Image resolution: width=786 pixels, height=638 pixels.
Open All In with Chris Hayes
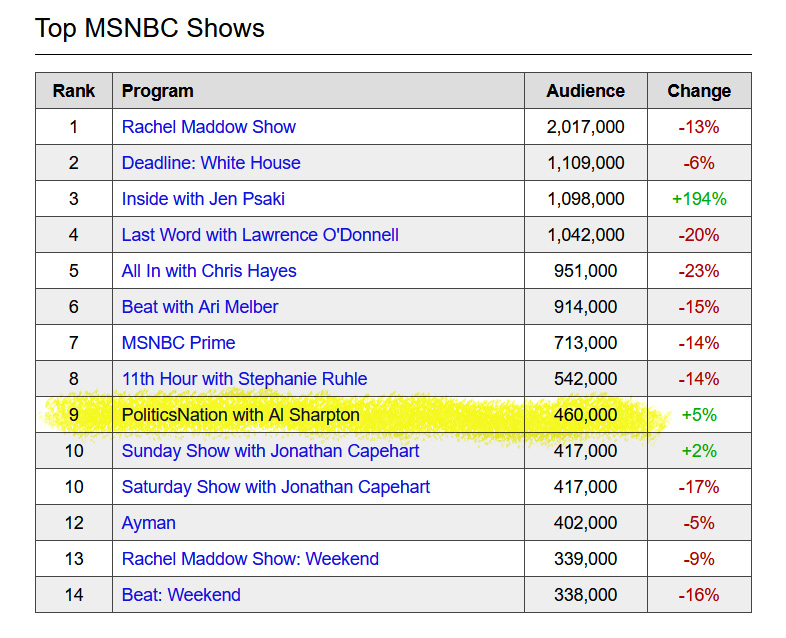pyautogui.click(x=209, y=271)
